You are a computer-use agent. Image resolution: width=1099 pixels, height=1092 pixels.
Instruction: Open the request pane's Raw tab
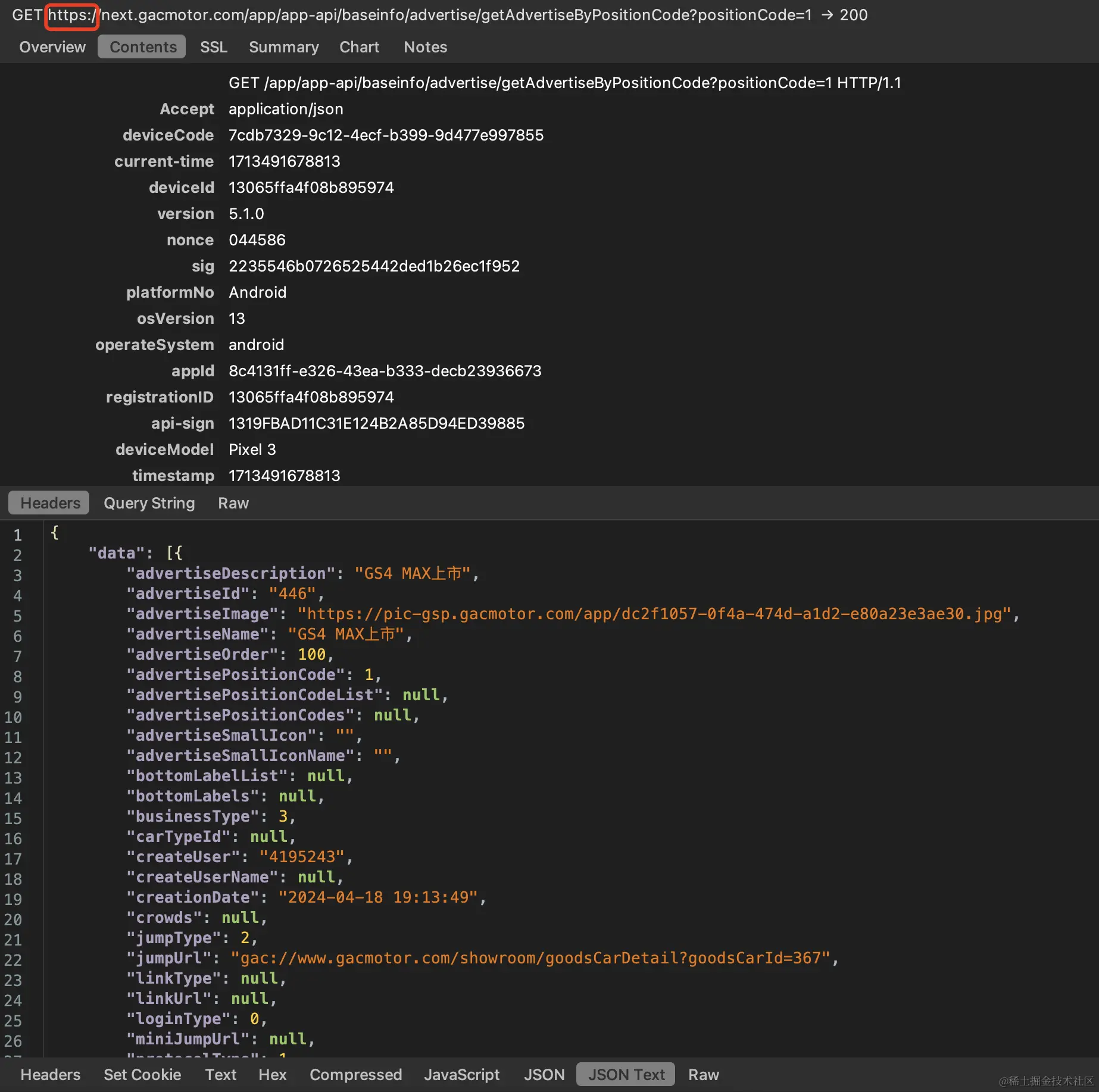[x=233, y=503]
